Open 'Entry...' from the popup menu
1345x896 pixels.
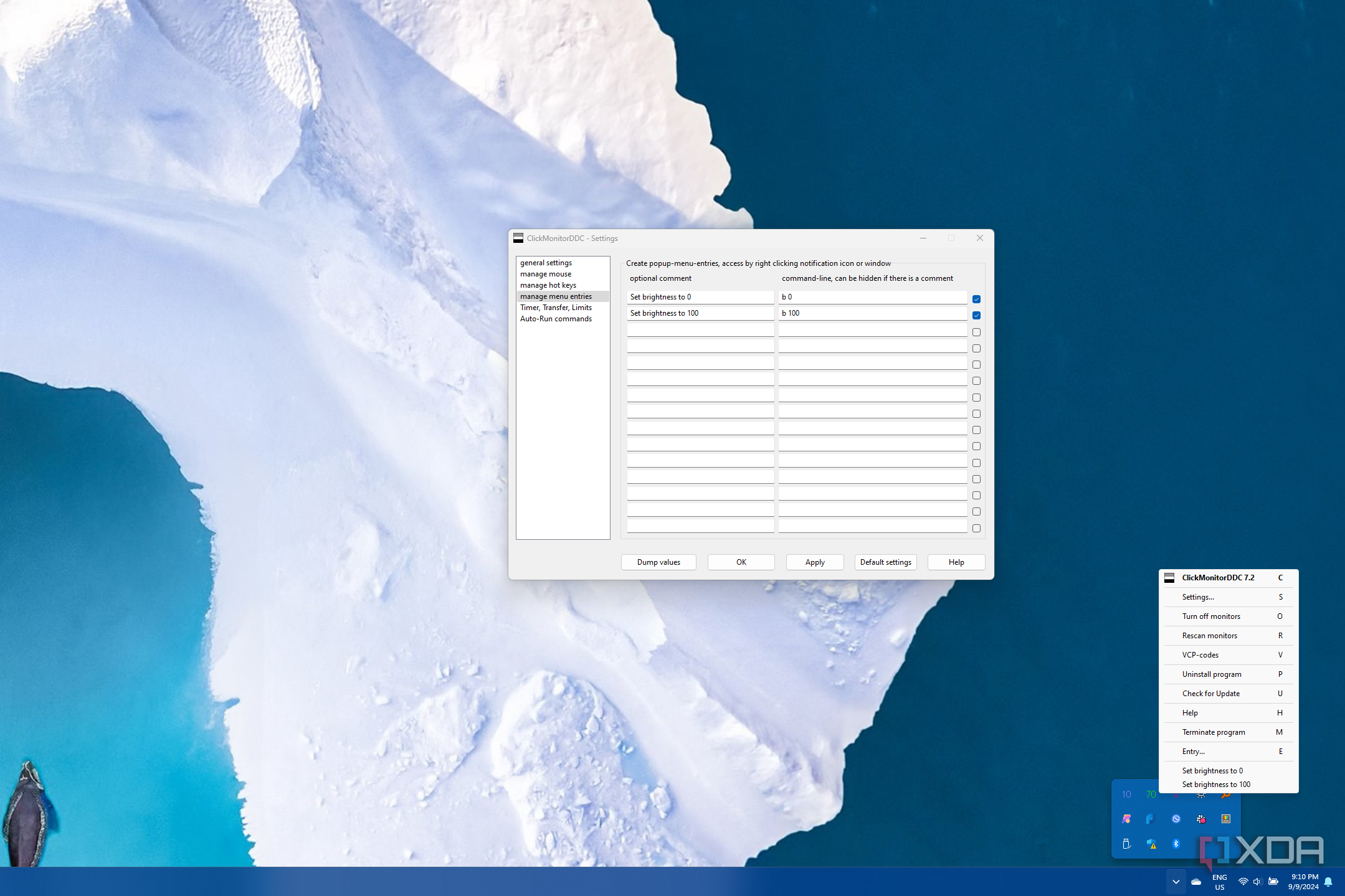click(x=1229, y=752)
